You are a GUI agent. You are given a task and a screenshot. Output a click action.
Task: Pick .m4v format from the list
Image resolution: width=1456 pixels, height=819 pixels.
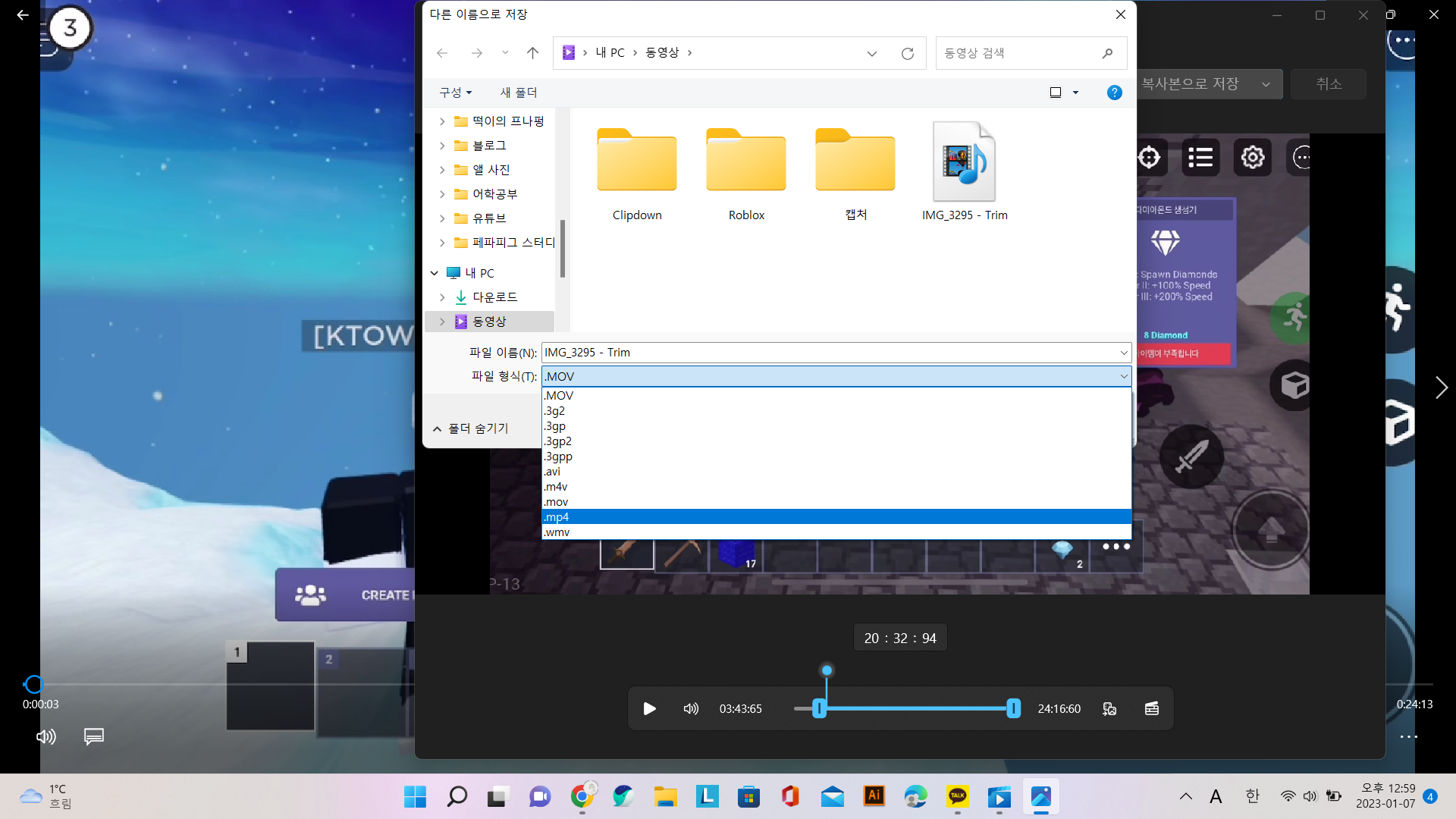tap(836, 487)
